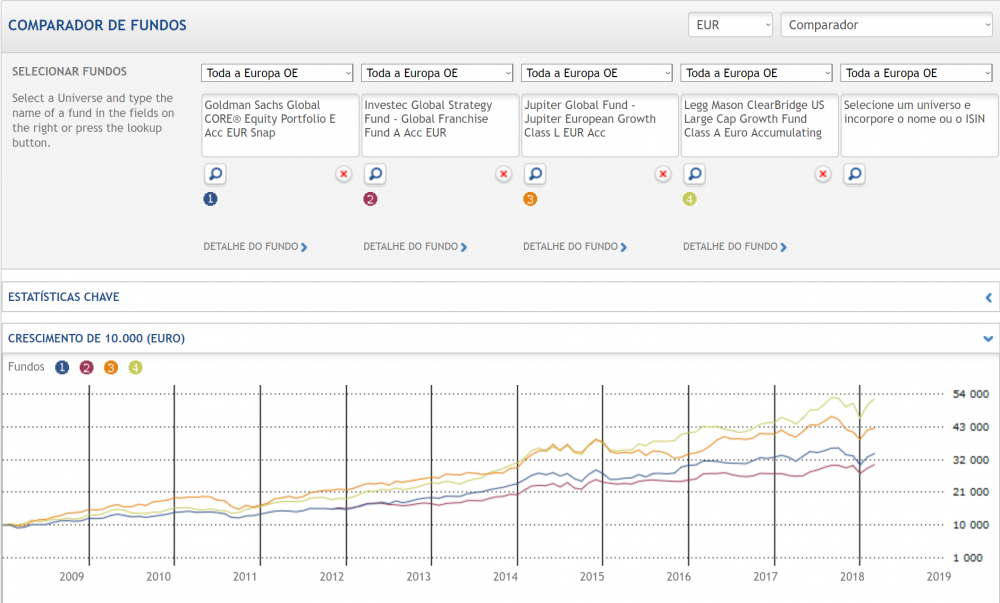The image size is (1000, 603).
Task: Delete the Jupiter Global Fund from comparison
Action: coord(663,174)
